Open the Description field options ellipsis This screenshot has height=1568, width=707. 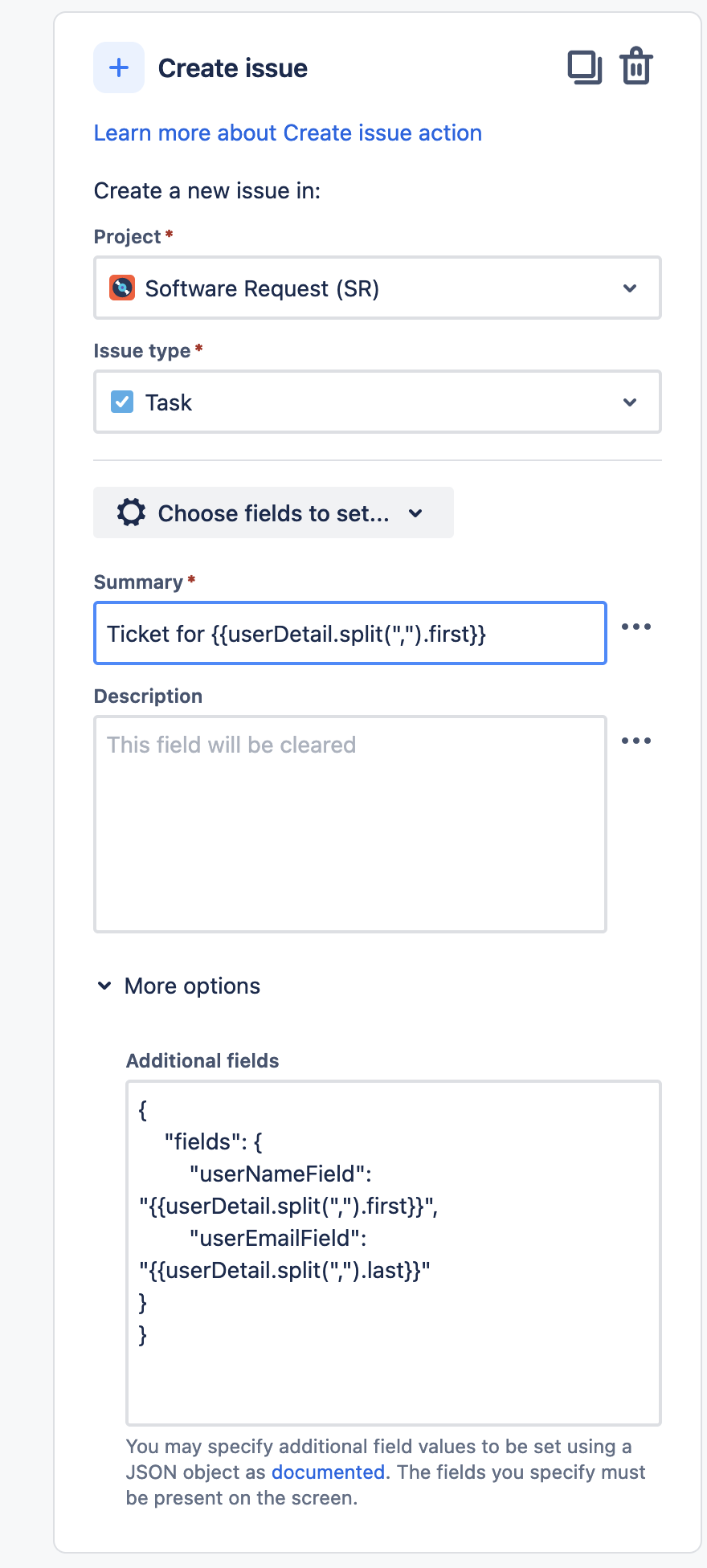coord(636,741)
